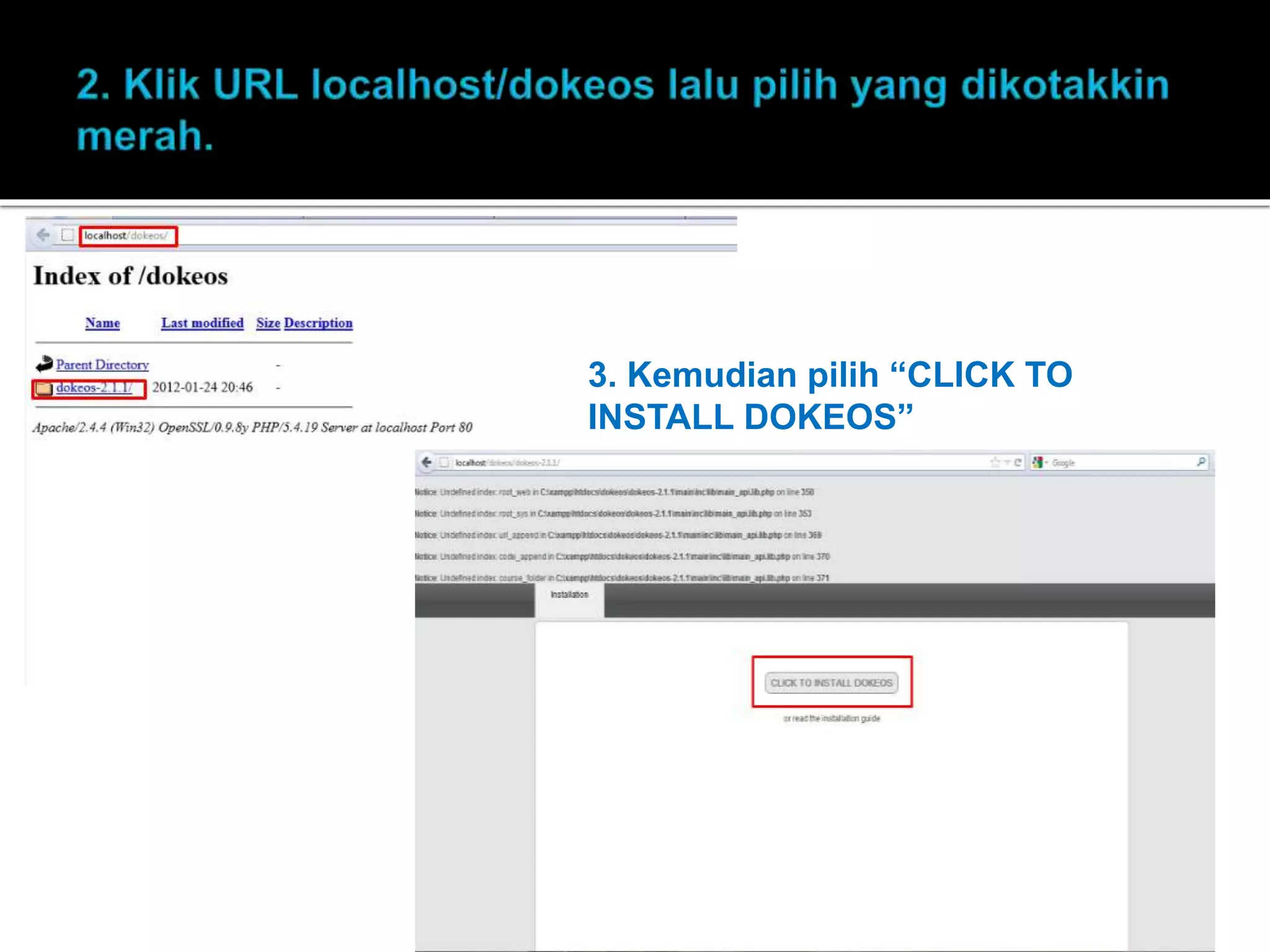Viewport: 1270px width, 952px height.
Task: Click the page icon beside the localhost/dokeos address
Action: 68,236
